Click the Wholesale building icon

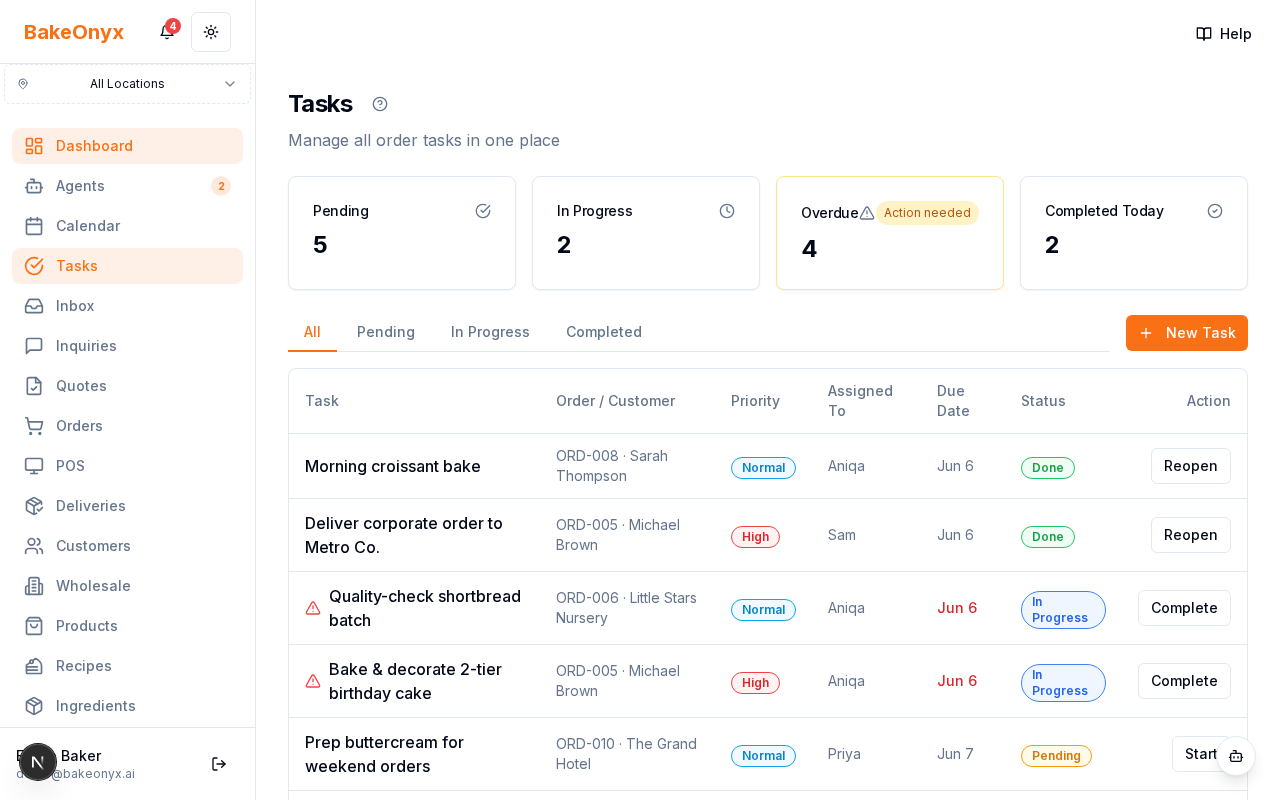coord(34,586)
